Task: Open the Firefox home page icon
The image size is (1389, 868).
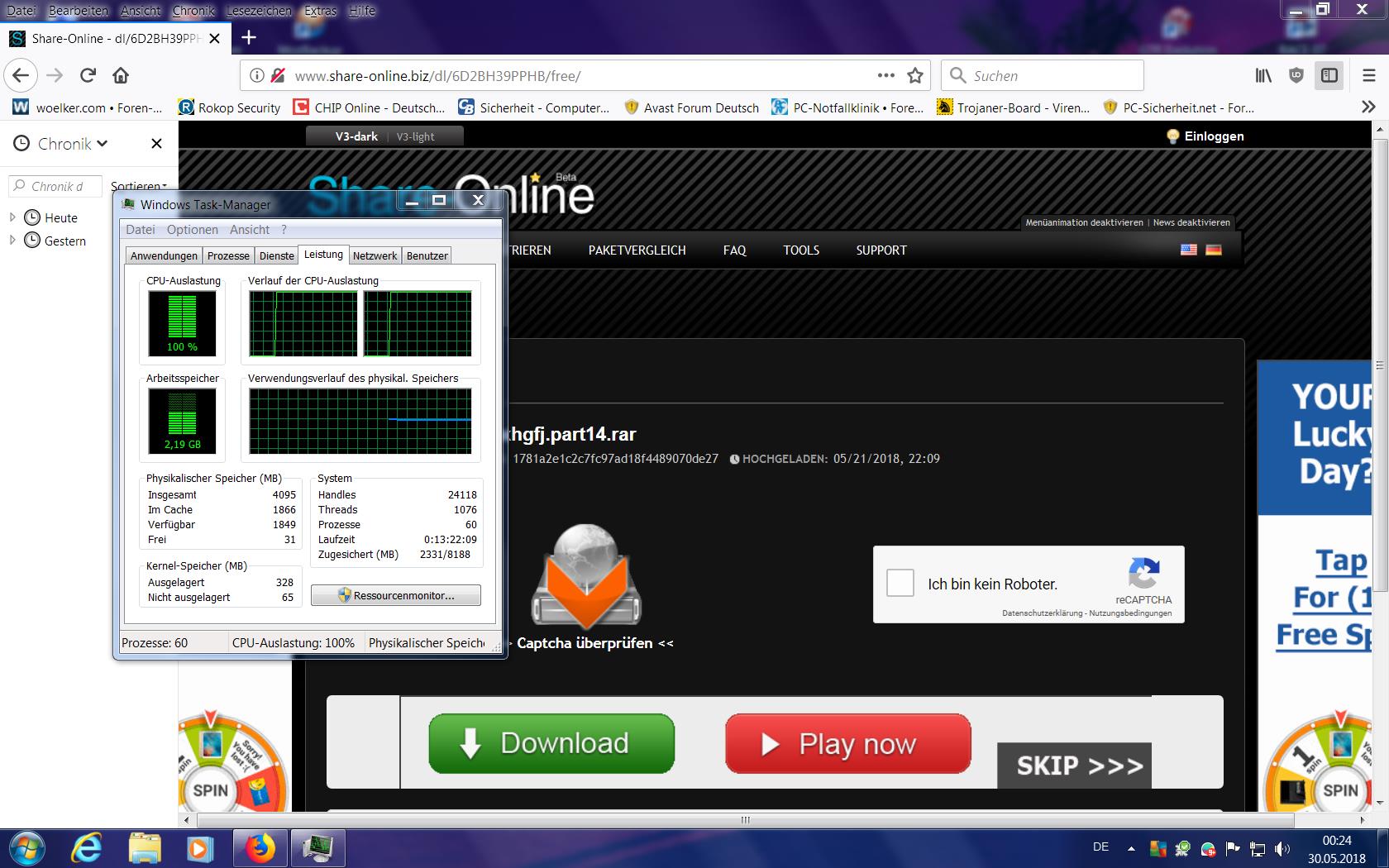Action: 121,75
